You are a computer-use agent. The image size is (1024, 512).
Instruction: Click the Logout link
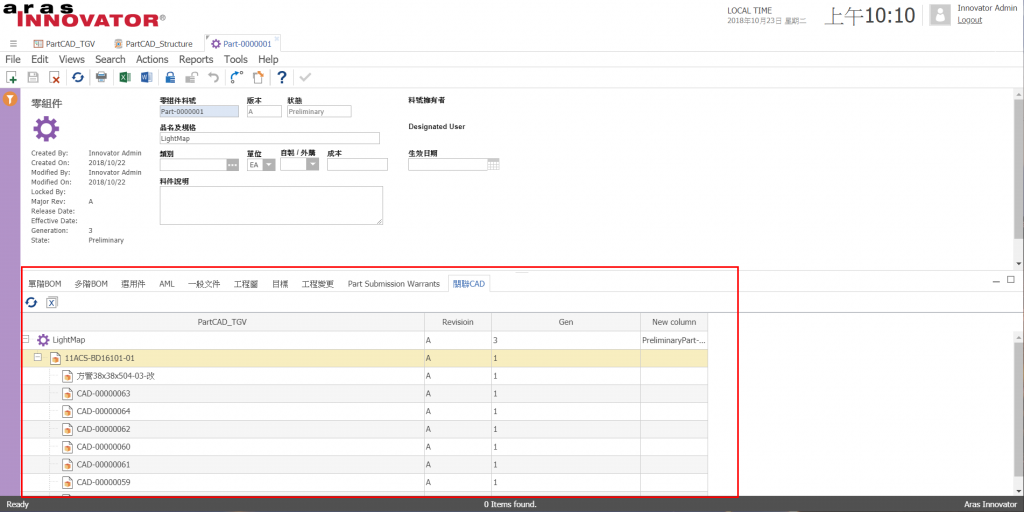coord(969,20)
